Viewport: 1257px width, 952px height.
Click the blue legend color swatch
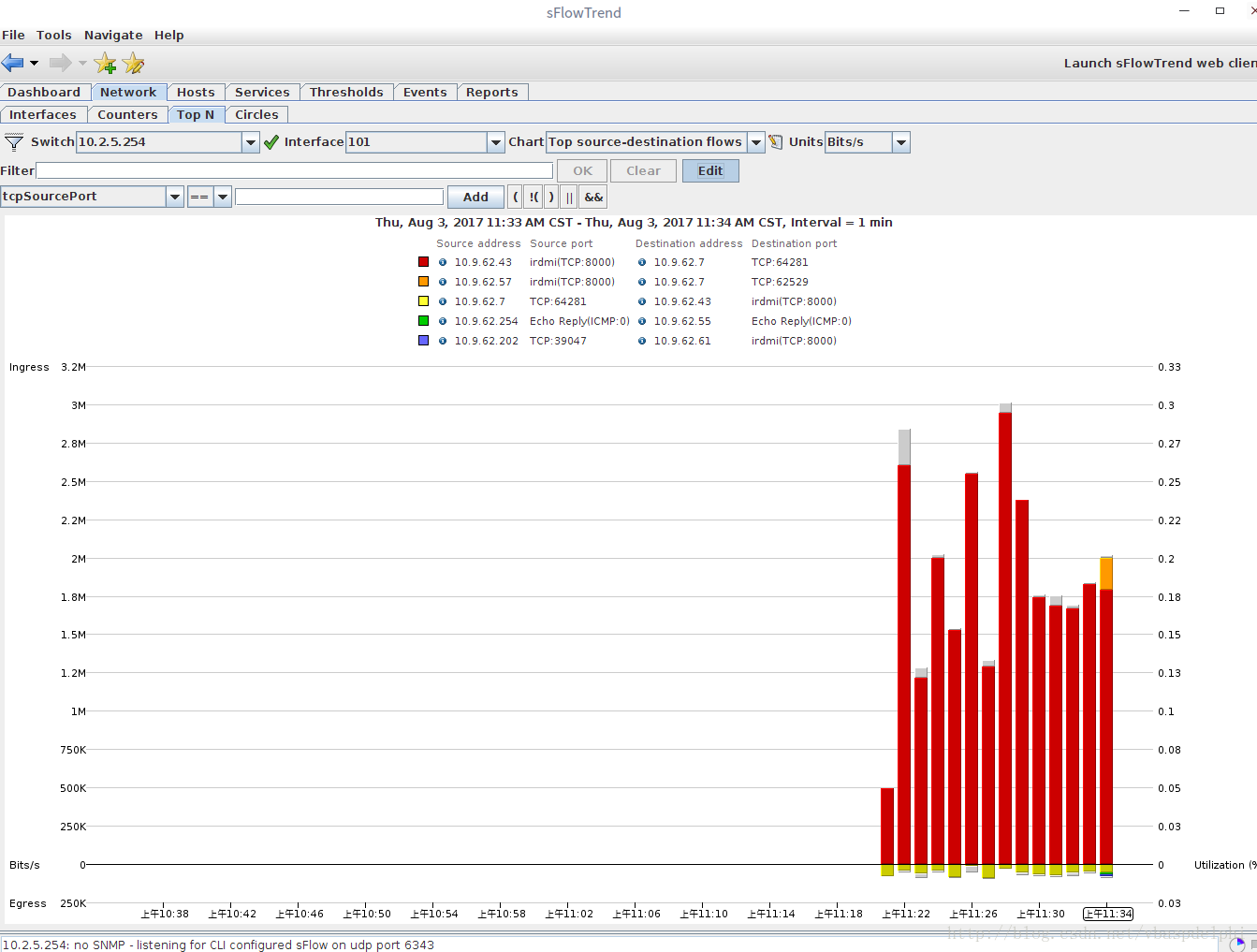point(423,341)
